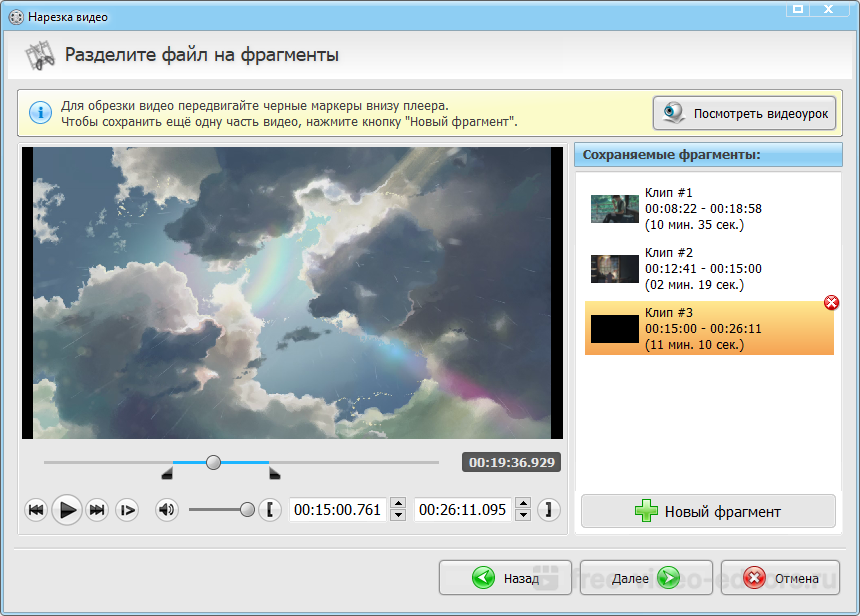Decrease end time with the down arrow
The width and height of the screenshot is (860, 616).
coord(522,516)
